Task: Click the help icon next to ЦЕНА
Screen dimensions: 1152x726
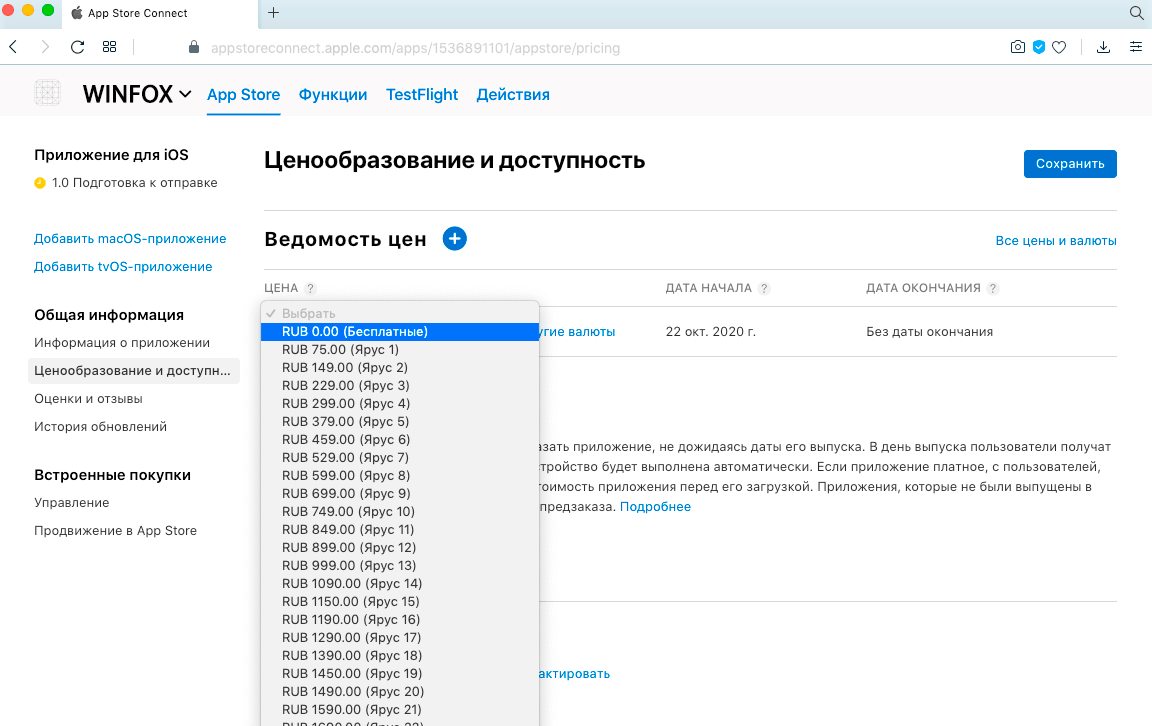Action: (x=310, y=289)
